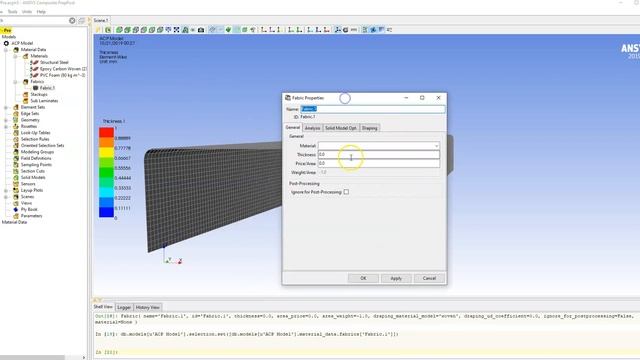640x360 pixels.
Task: Click the Section Cuts icon
Action: [16, 171]
